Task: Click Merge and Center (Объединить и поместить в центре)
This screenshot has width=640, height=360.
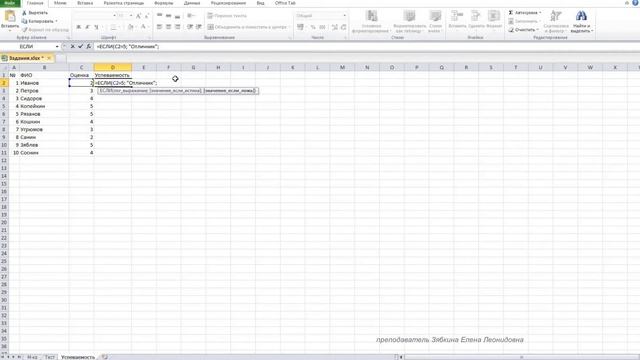Action: pos(247,27)
